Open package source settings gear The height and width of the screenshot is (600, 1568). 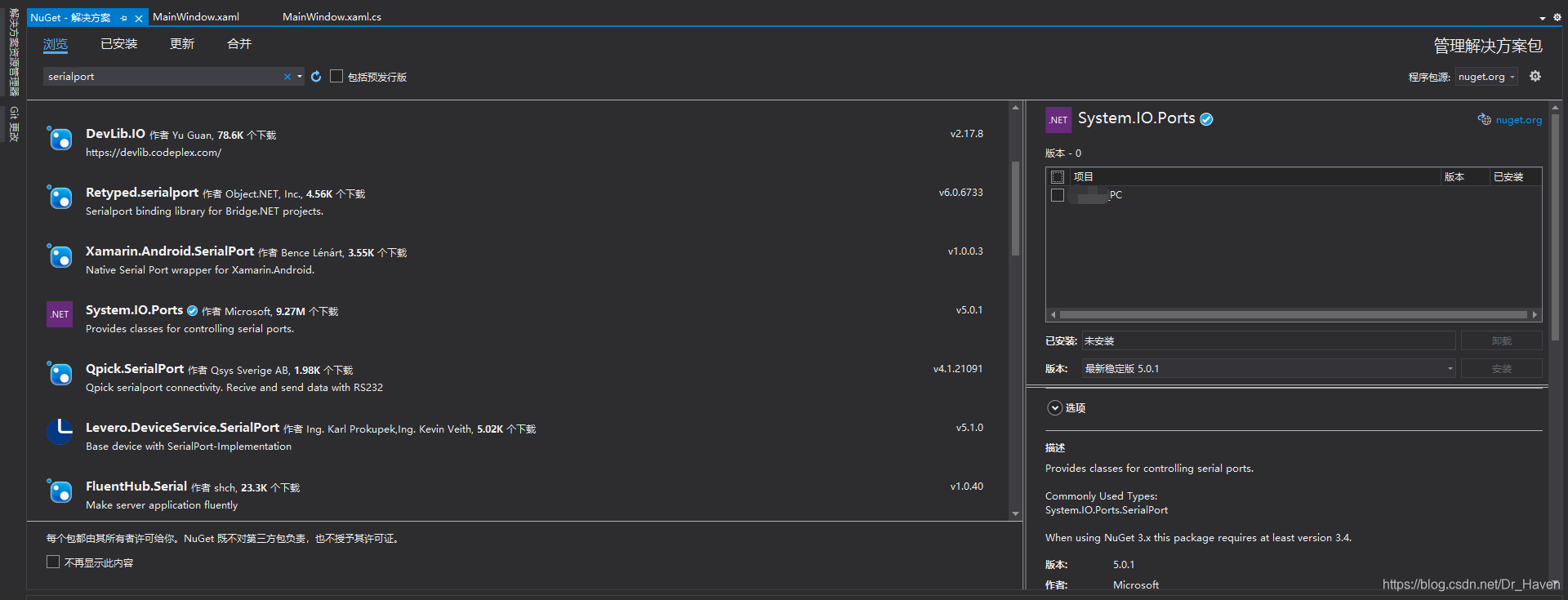[1535, 76]
